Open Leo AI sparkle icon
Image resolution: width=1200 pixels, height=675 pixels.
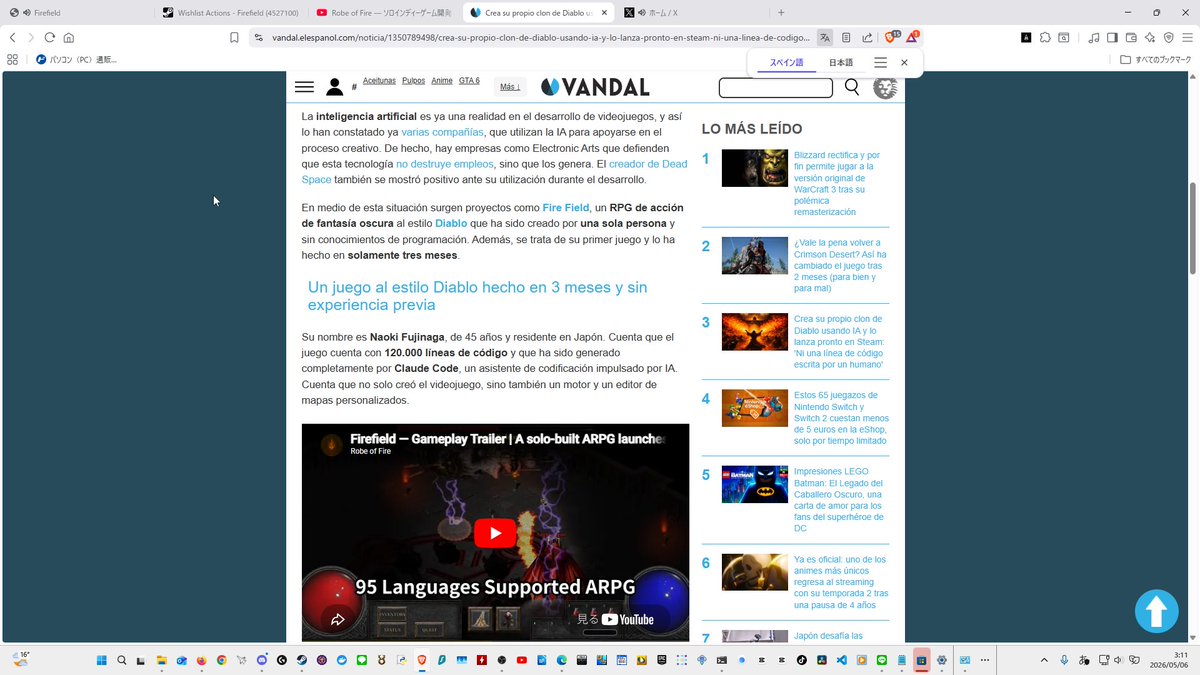(x=1149, y=37)
